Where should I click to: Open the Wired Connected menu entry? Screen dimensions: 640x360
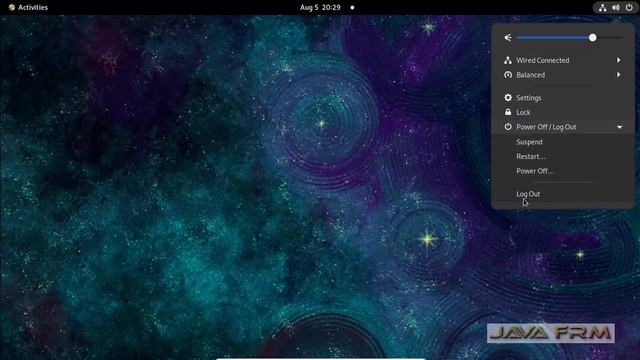563,60
